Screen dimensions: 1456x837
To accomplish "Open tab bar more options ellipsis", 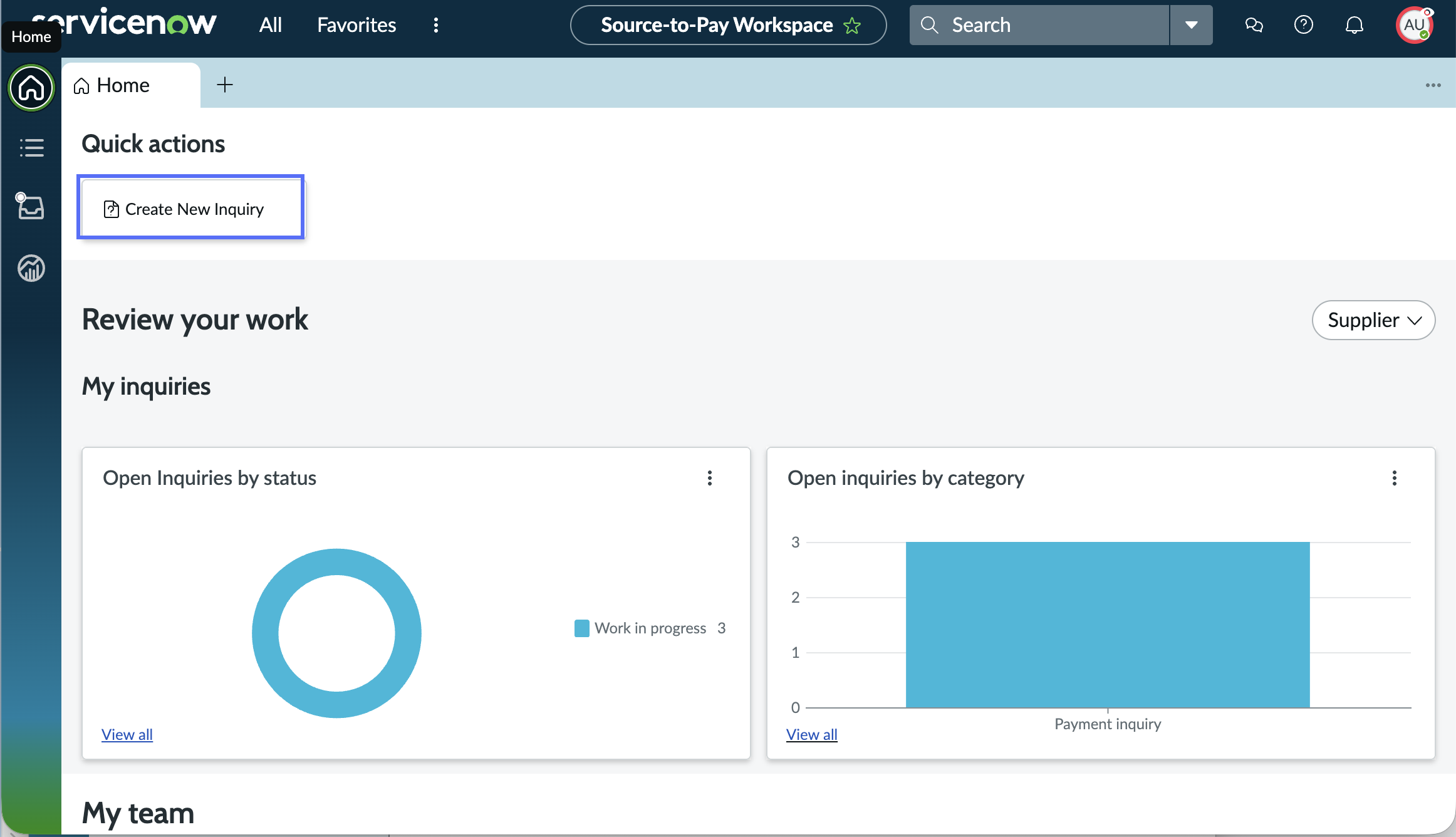I will [x=1433, y=85].
